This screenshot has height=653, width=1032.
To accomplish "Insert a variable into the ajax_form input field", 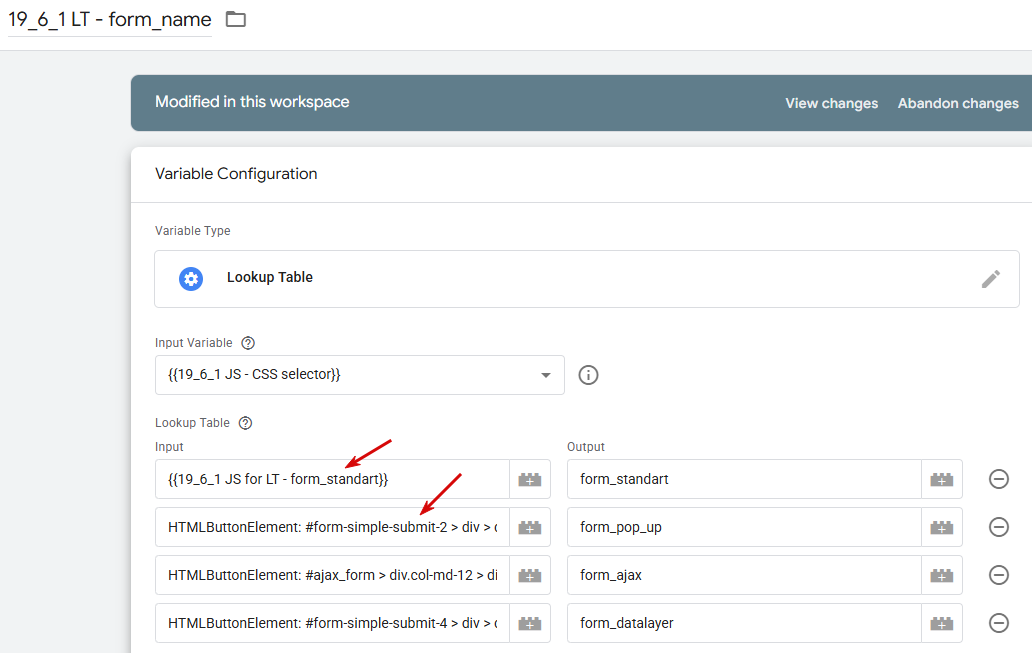I will point(530,575).
